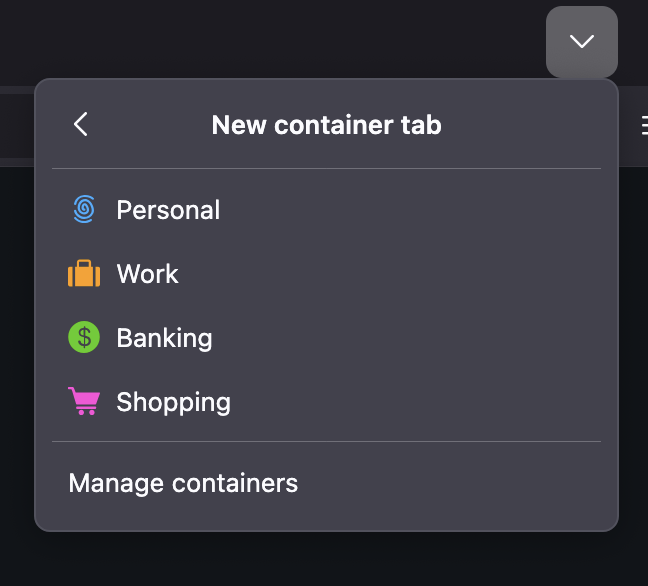Go back using the left chevron arrow
Image resolution: width=648 pixels, height=586 pixels.
point(81,124)
